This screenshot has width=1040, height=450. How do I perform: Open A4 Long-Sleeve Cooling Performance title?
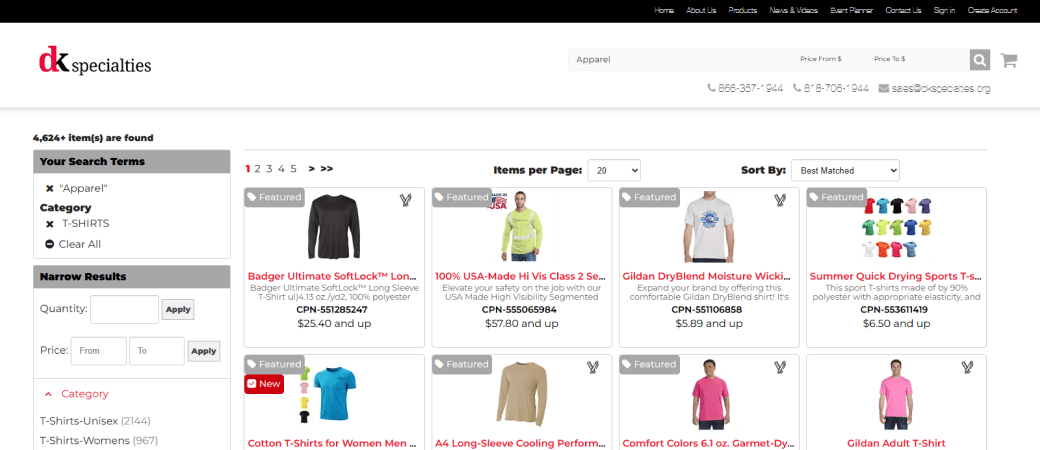520,443
